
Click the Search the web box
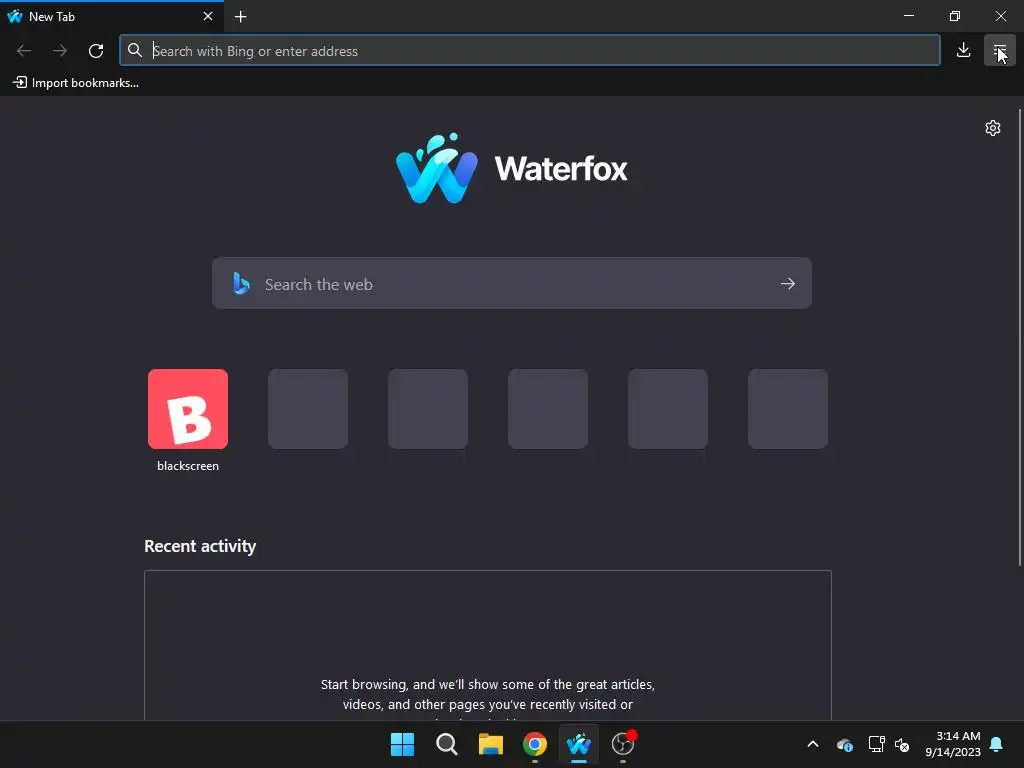point(511,283)
